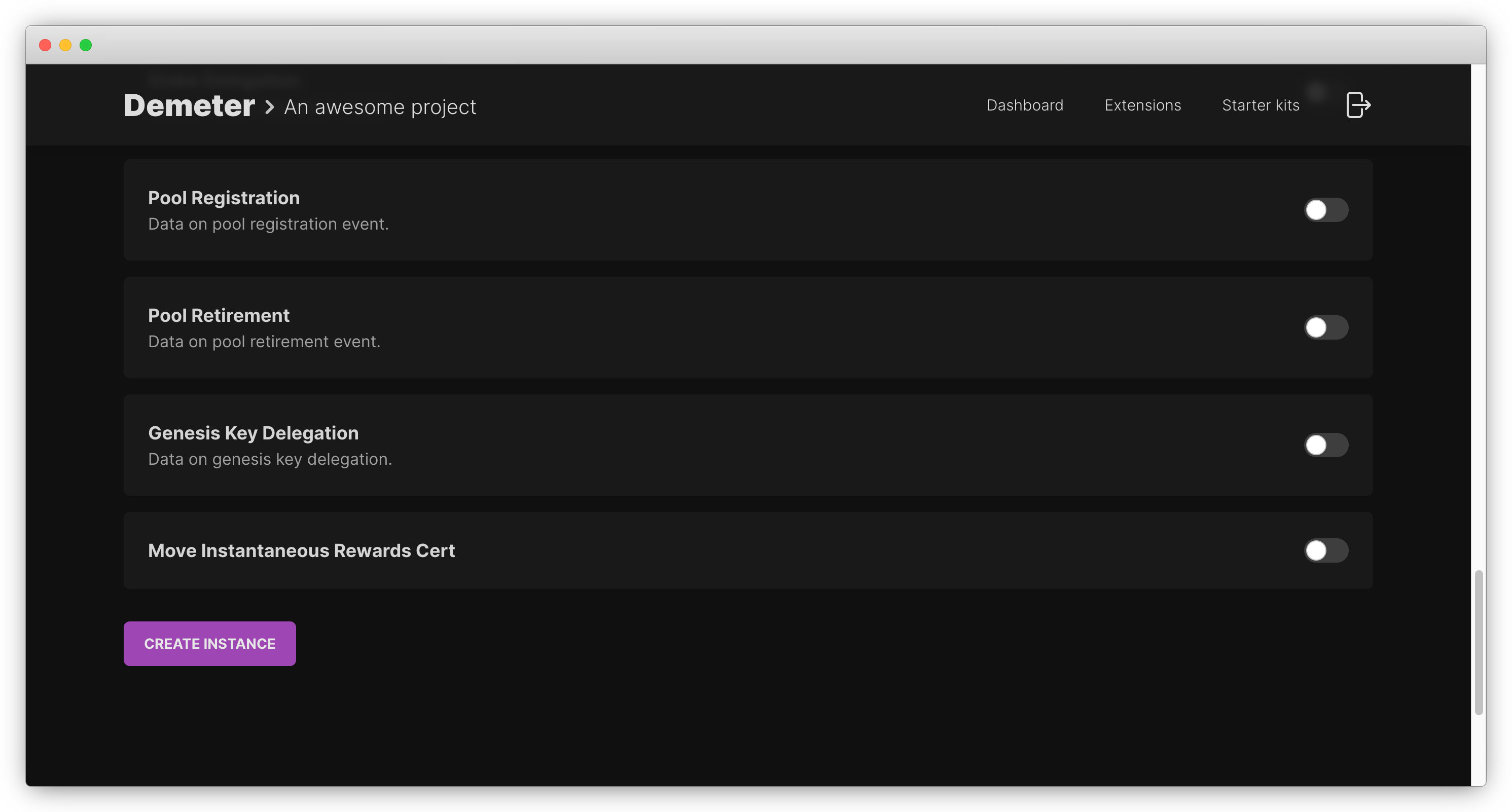Select text 'Data on genesis key delegation.'
This screenshot has width=1512, height=812.
click(x=270, y=459)
